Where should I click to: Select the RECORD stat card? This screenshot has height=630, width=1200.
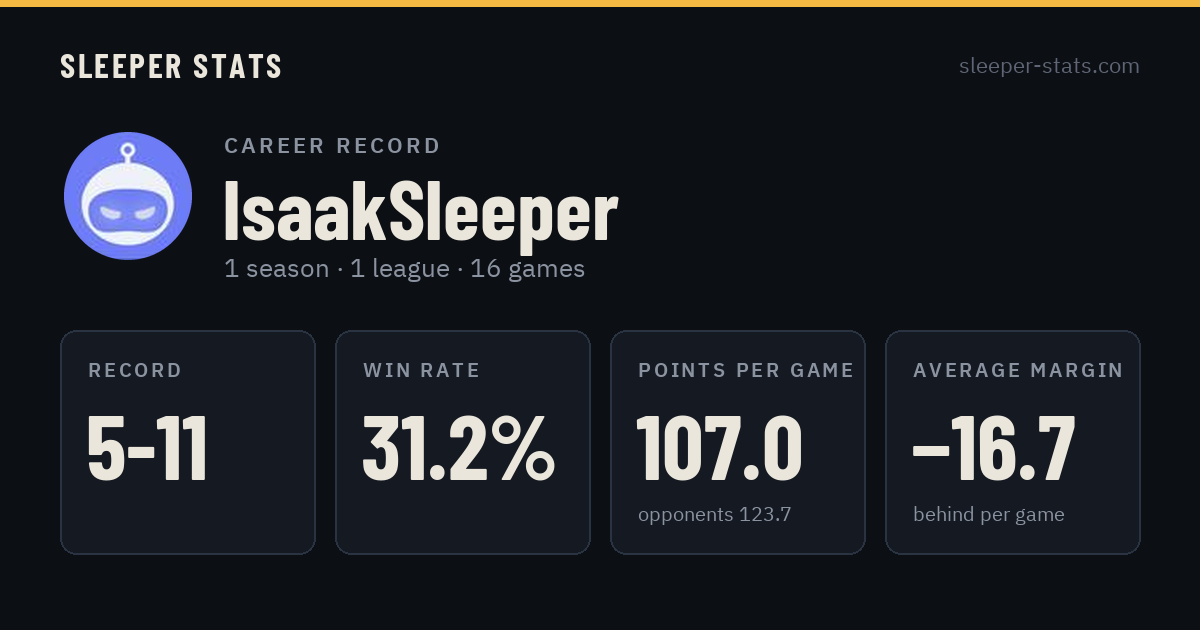[x=188, y=442]
